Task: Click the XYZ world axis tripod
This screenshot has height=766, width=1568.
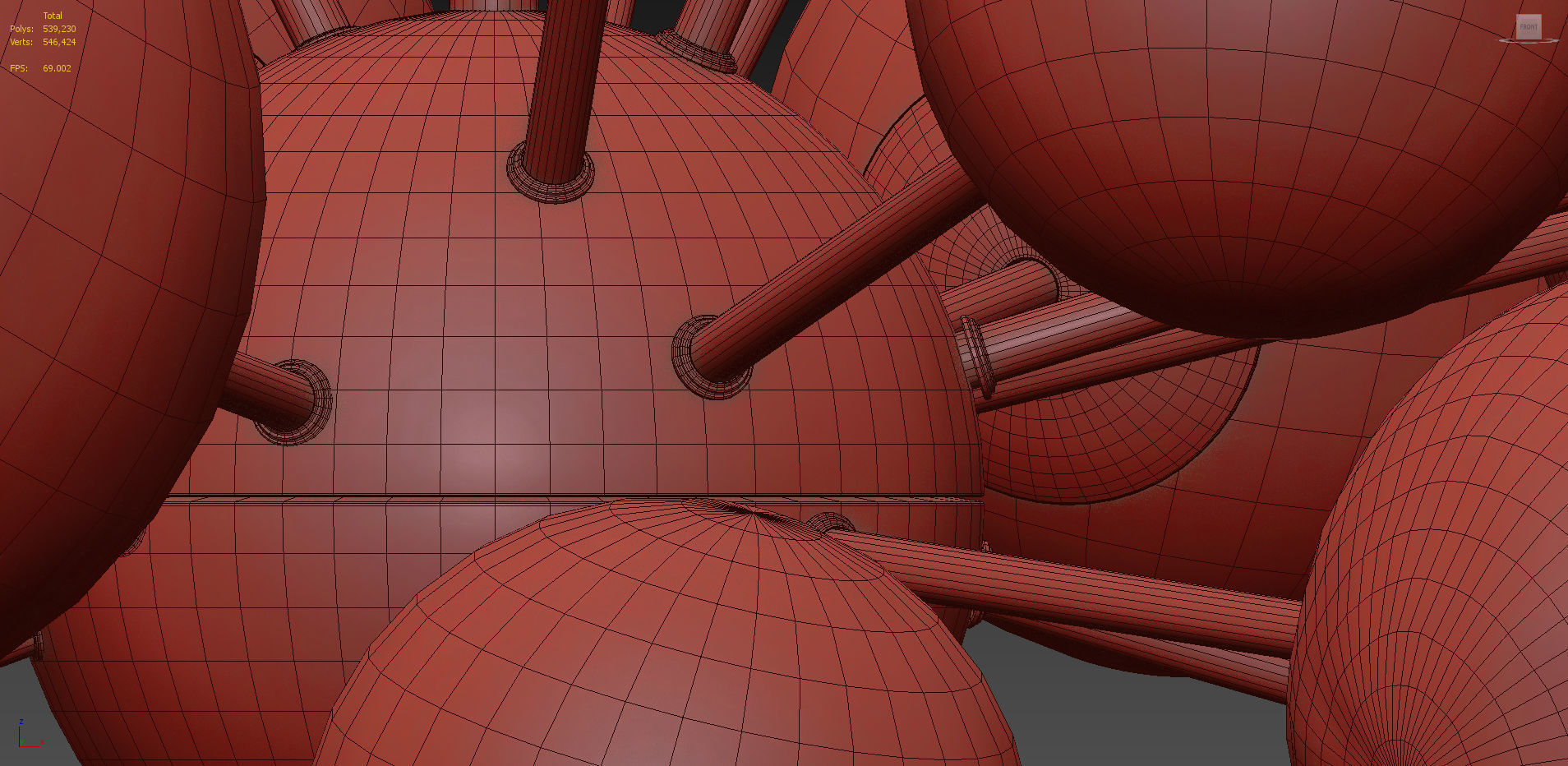Action: click(30, 734)
